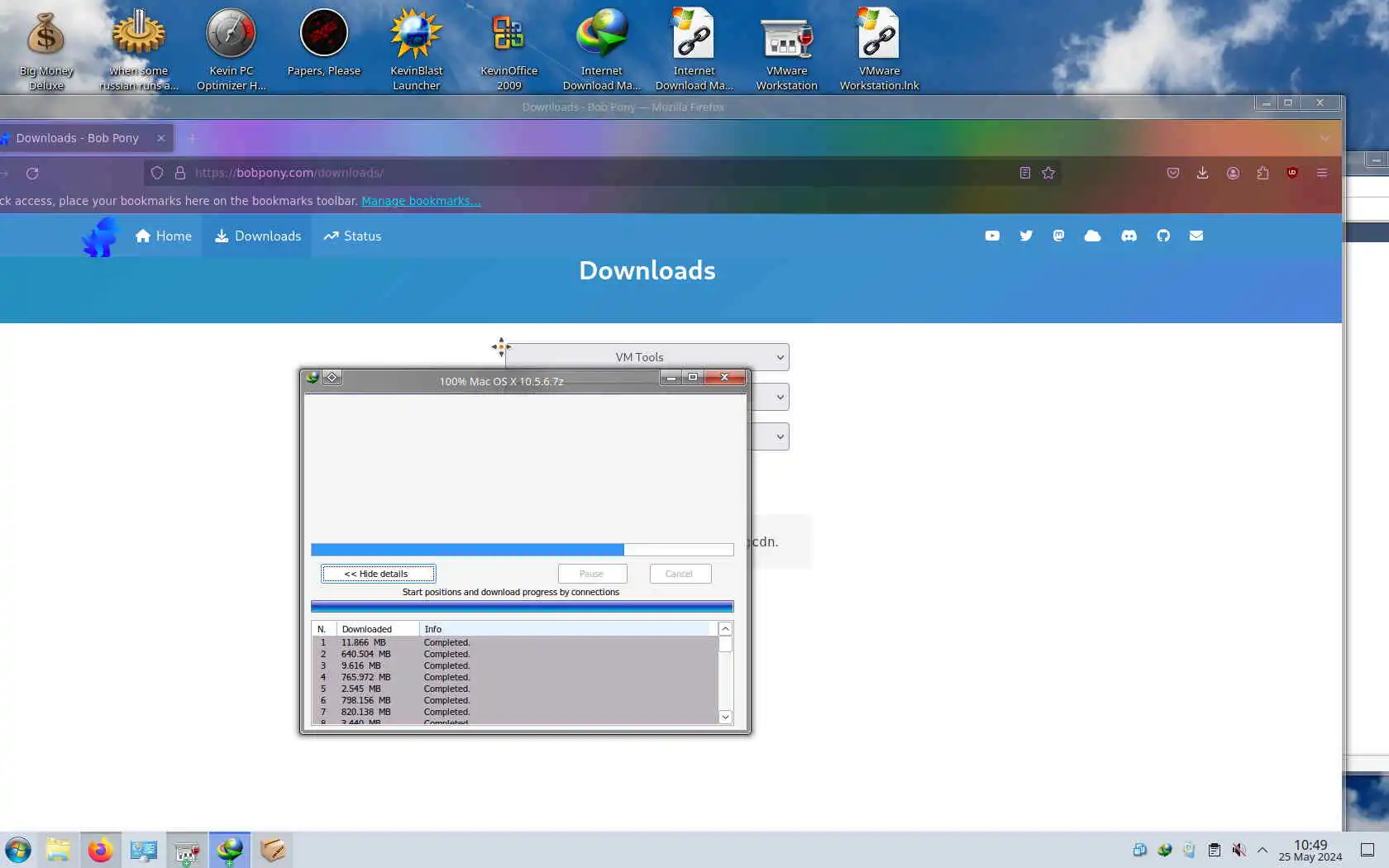
Task: Toggle the pin icon in download dialog title bar
Action: tap(332, 378)
